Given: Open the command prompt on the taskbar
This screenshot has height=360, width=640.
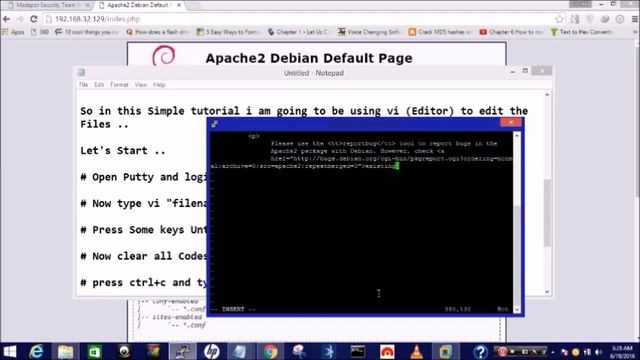Looking at the screenshot, I should point(358,351).
